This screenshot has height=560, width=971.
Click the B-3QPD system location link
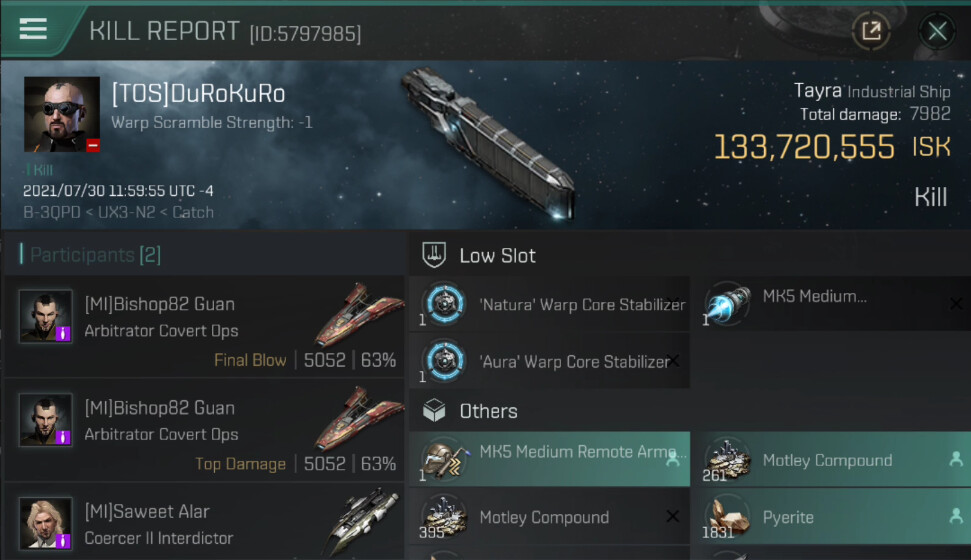coord(52,212)
